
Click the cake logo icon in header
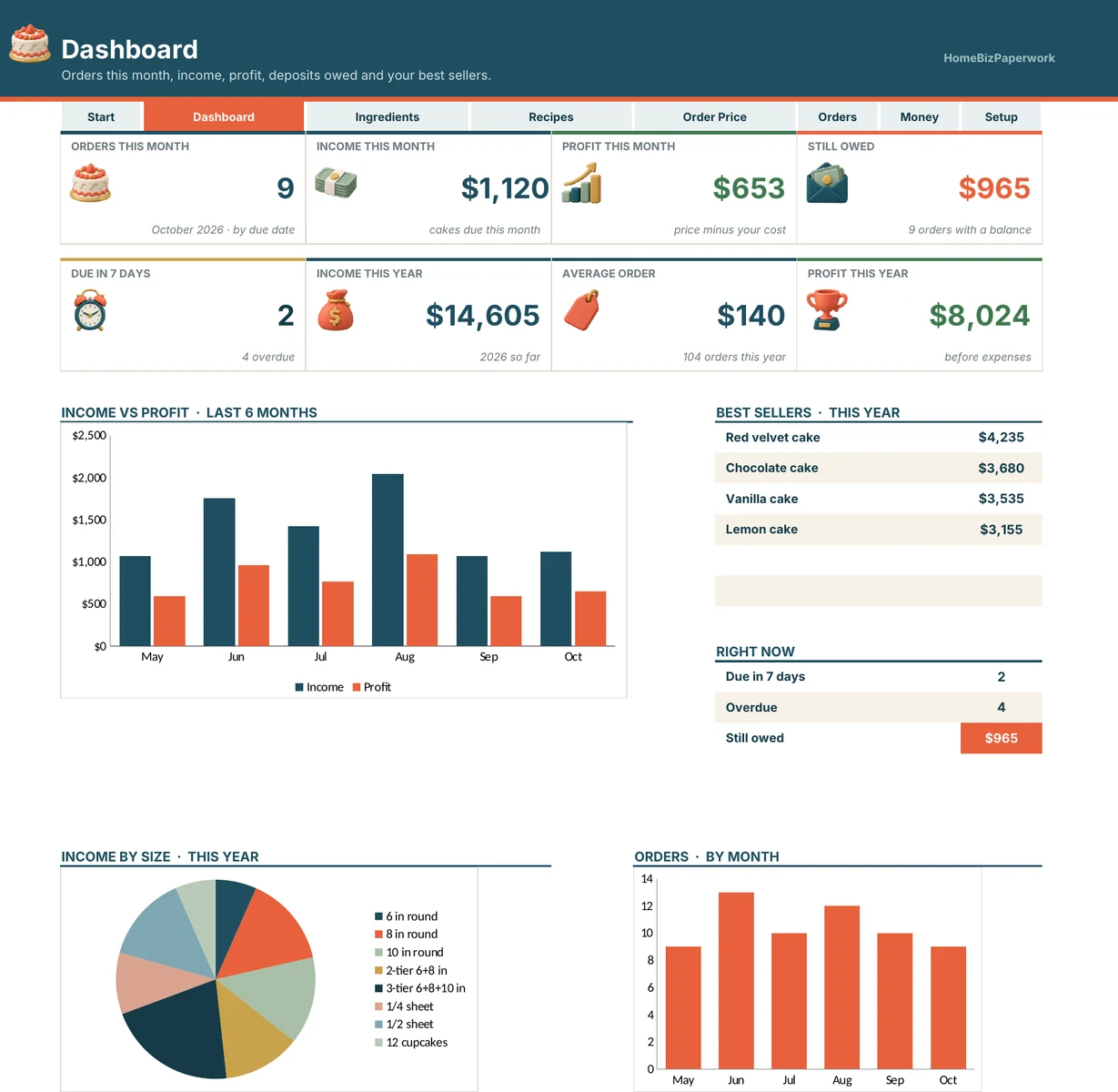click(29, 44)
